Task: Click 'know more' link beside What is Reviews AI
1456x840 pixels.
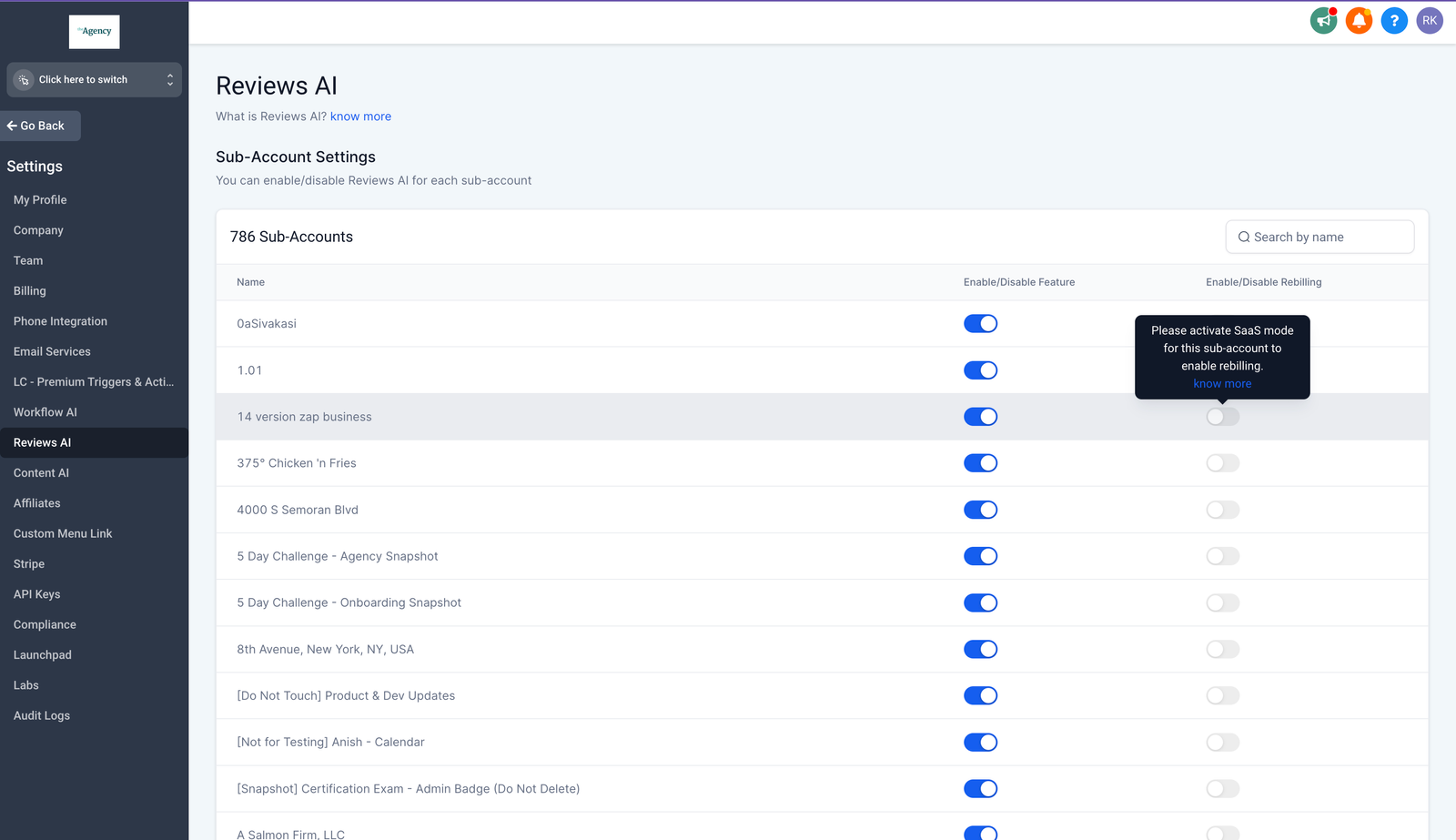Action: (360, 116)
